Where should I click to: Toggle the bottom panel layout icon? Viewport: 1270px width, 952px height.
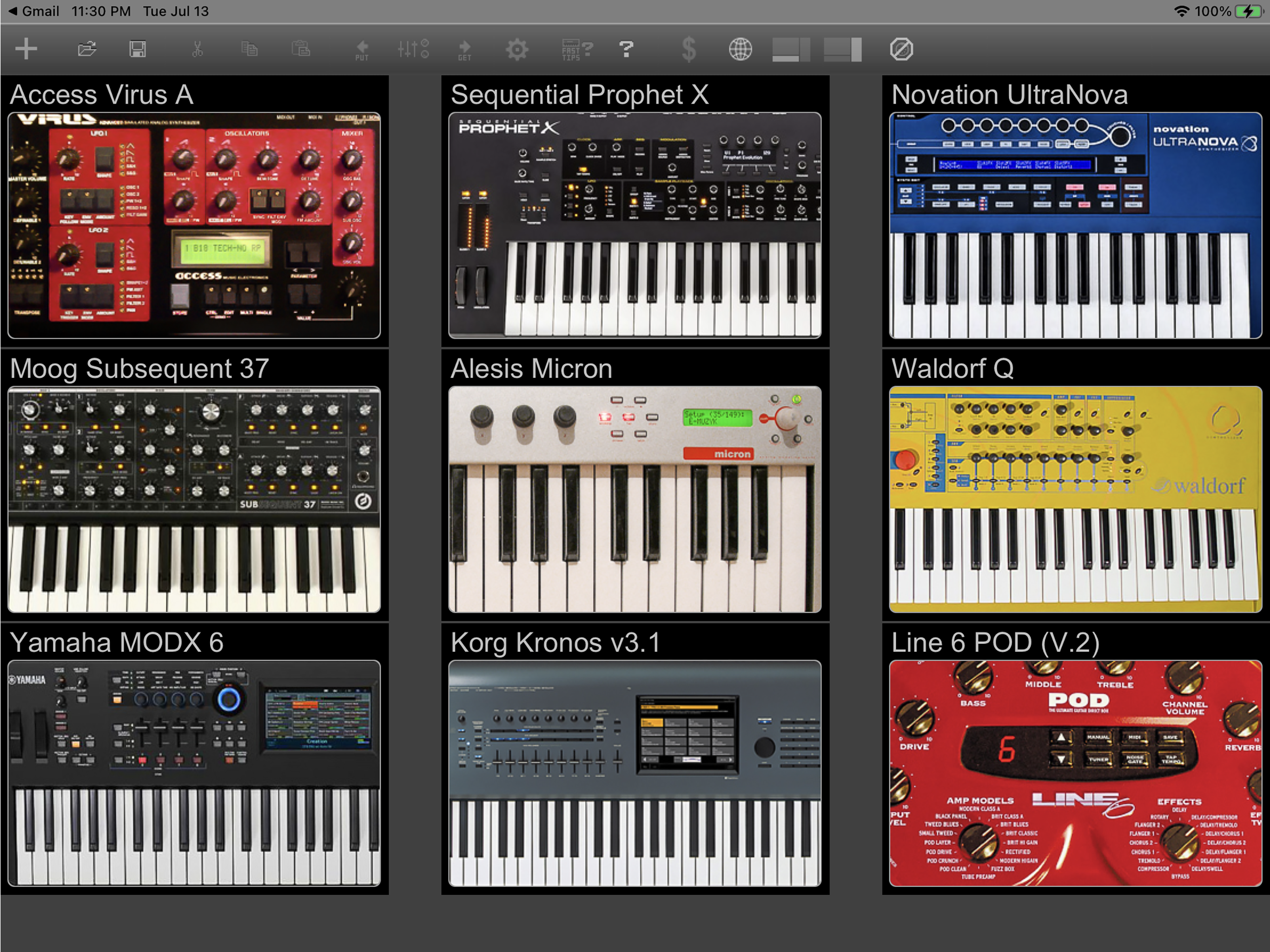point(791,49)
